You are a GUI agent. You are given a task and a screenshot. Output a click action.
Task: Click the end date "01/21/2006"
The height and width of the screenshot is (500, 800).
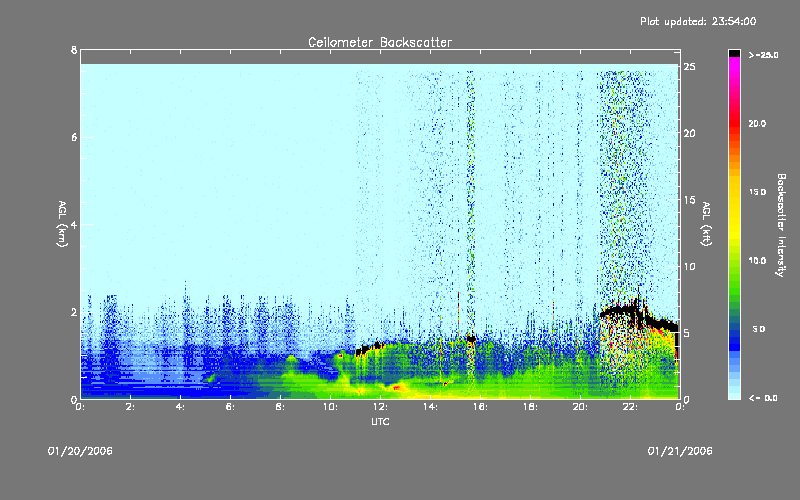point(680,451)
